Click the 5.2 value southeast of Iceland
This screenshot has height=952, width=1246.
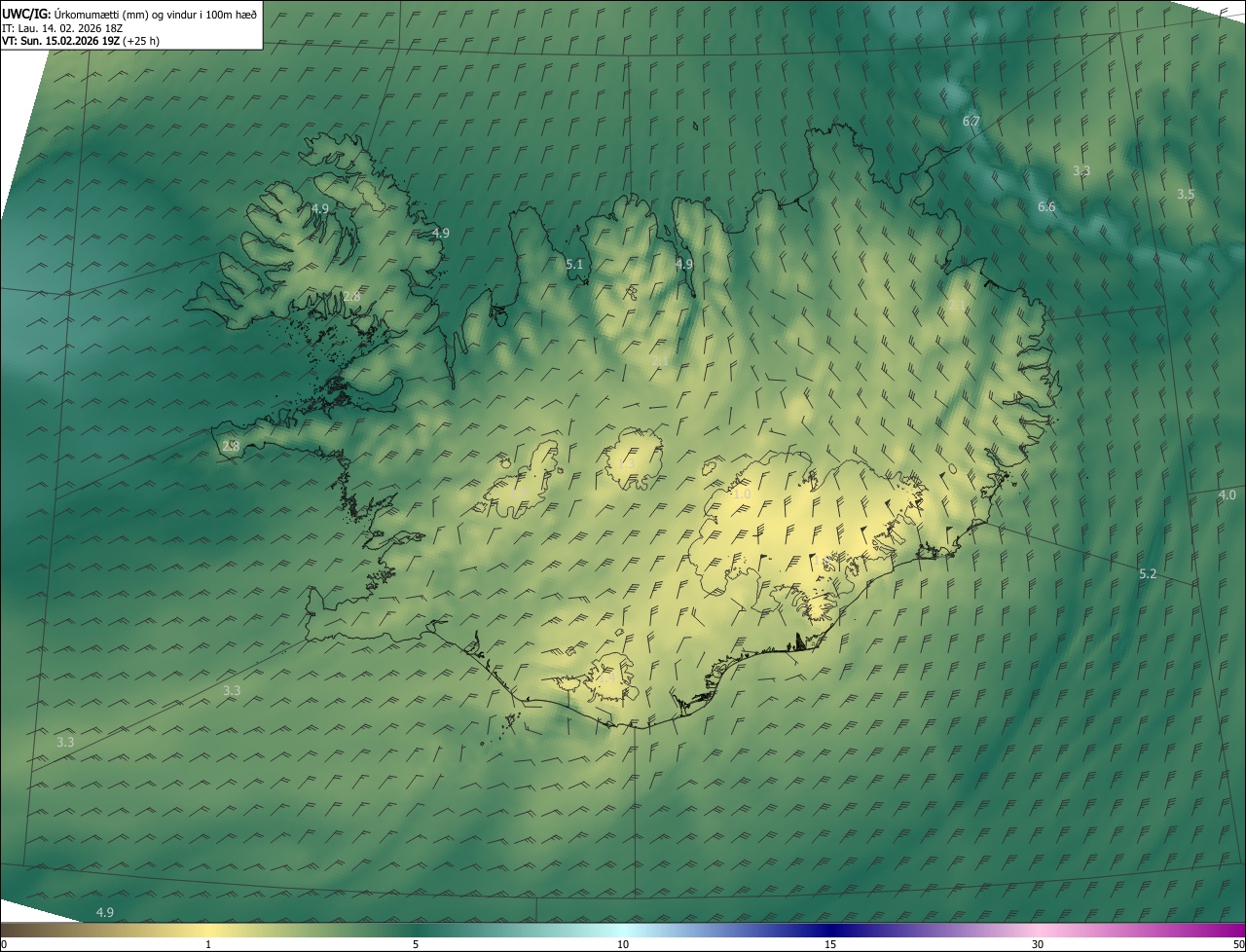pos(1148,573)
